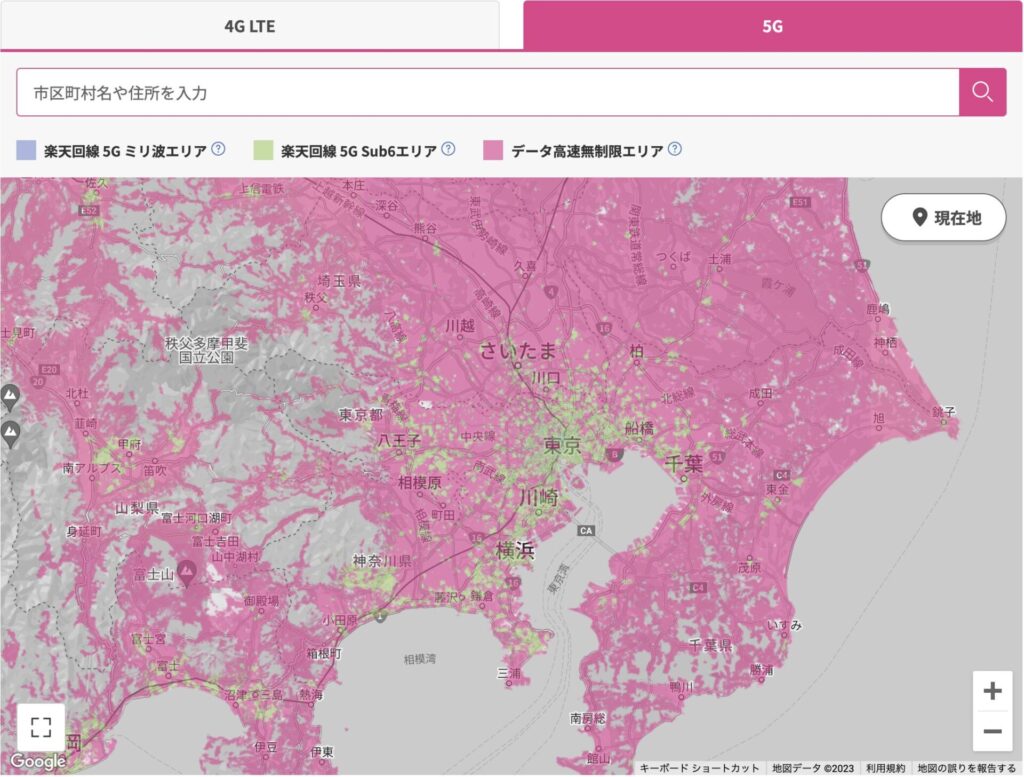1024x777 pixels.
Task: Click the 甲府 label on map
Action: (129, 444)
